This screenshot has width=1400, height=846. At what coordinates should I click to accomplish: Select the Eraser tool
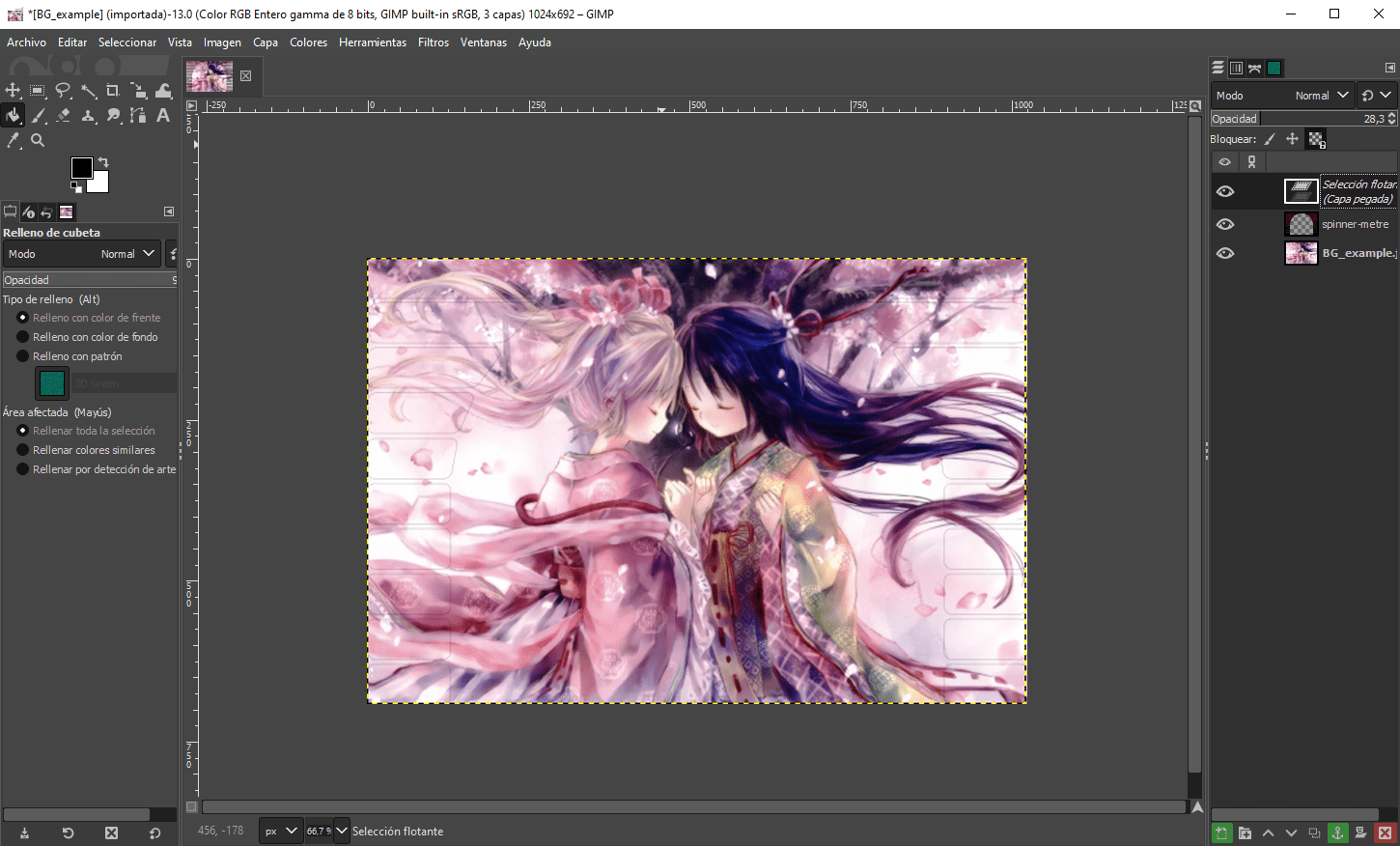click(63, 116)
